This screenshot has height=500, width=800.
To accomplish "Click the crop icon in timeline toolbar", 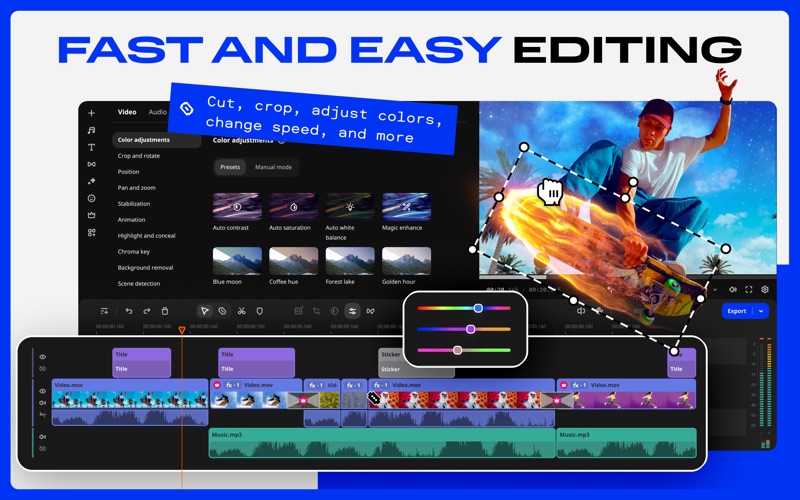I will click(x=316, y=311).
